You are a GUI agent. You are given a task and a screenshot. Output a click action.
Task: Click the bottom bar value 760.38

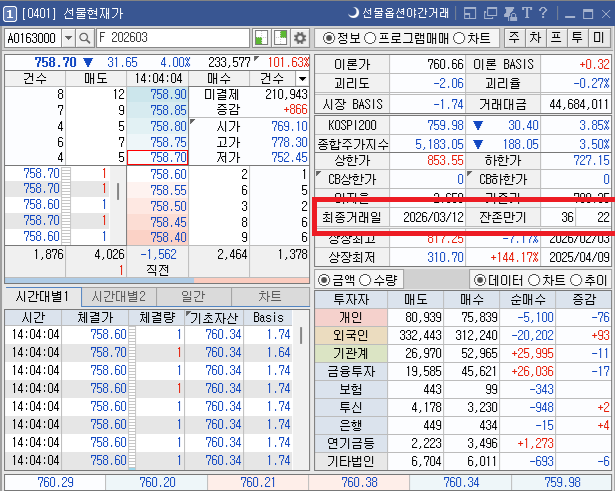pyautogui.click(x=359, y=482)
